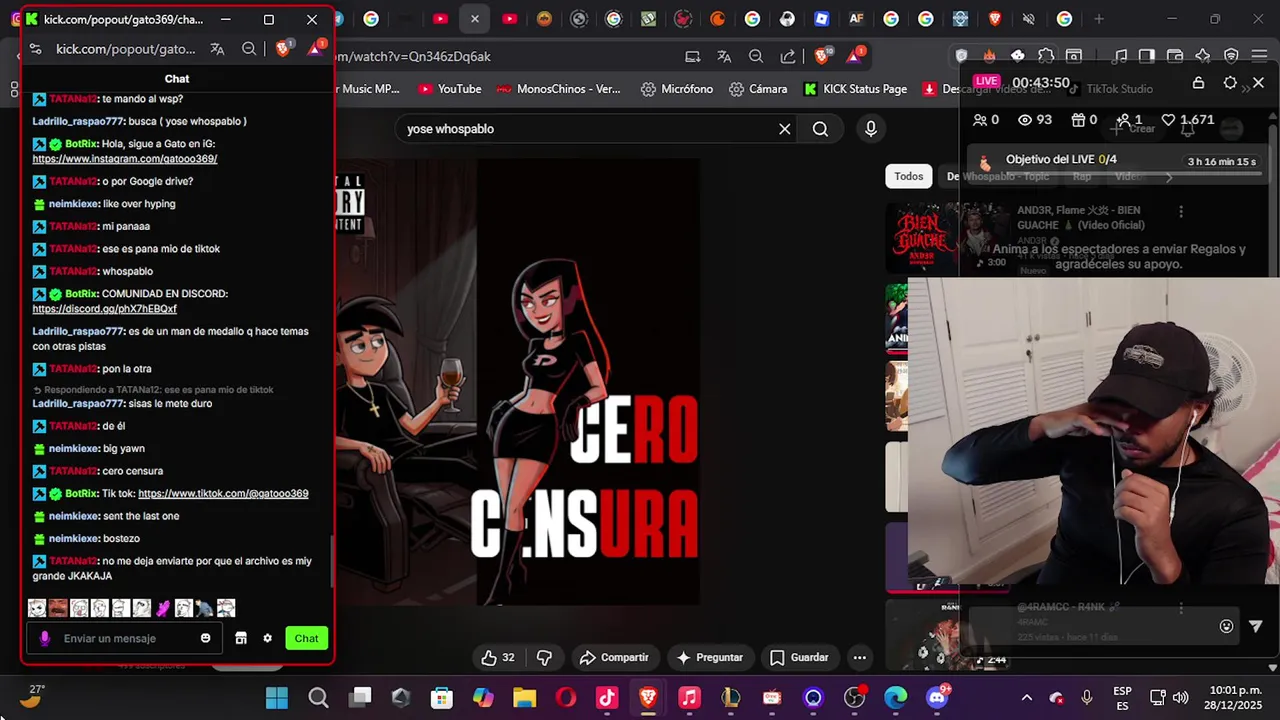Viewport: 1280px width, 720px height.
Task: Open the YouTube bookmark in bookmarks bar
Action: [450, 89]
